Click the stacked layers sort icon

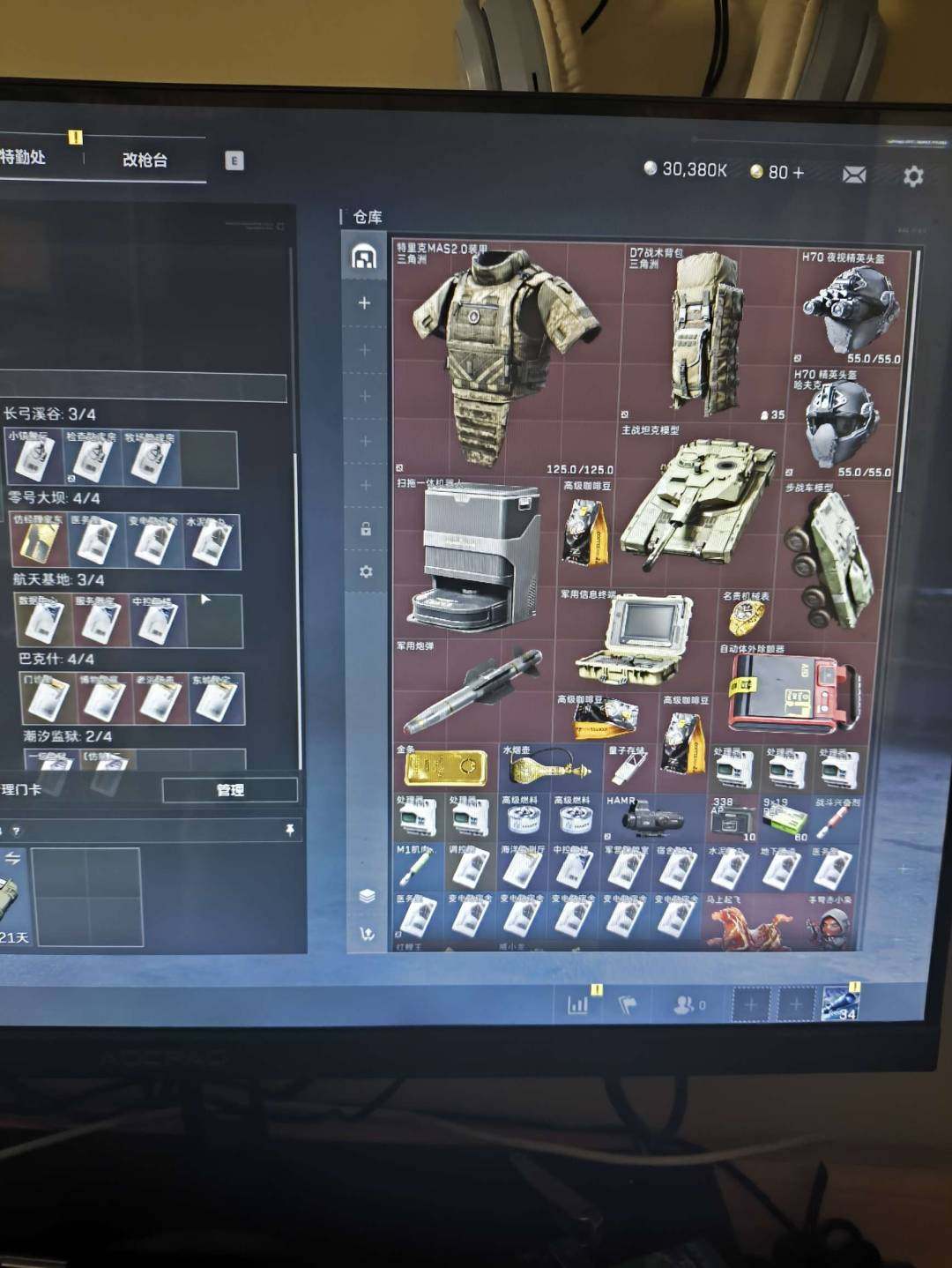click(367, 895)
